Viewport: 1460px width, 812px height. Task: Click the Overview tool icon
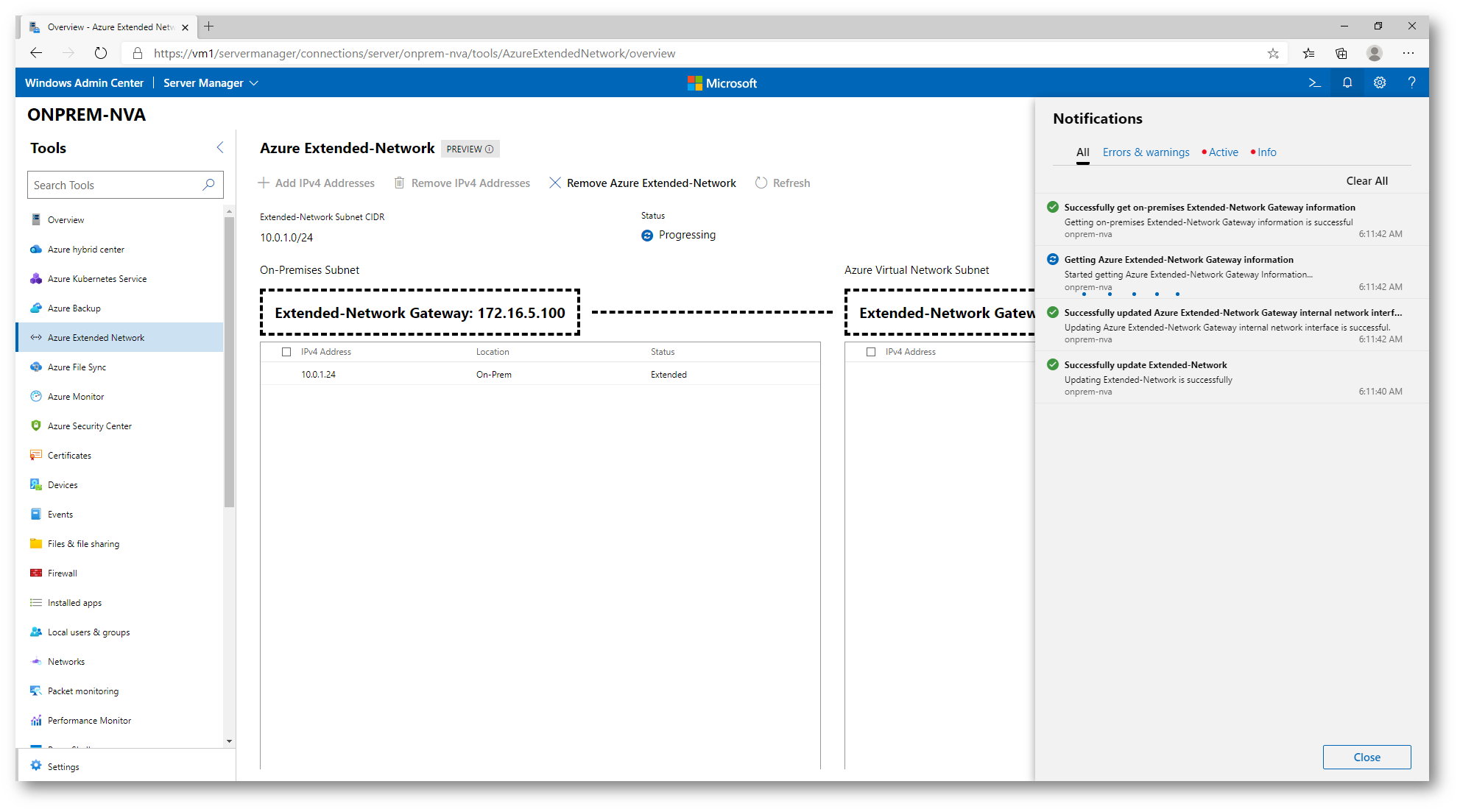pyautogui.click(x=36, y=220)
